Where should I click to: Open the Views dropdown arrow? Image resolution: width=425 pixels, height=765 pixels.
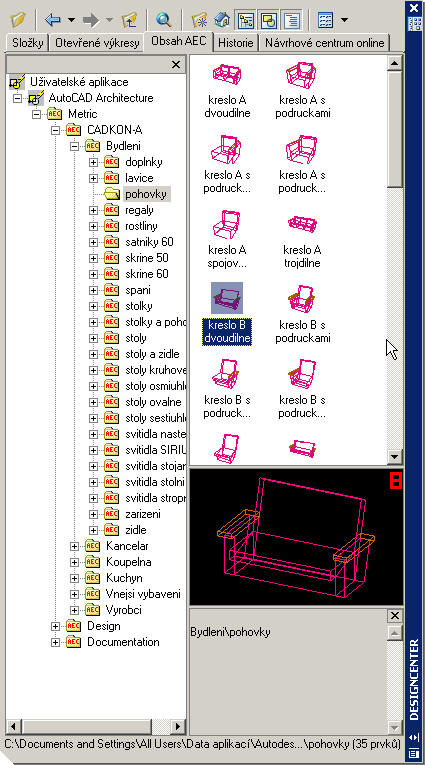pos(344,20)
